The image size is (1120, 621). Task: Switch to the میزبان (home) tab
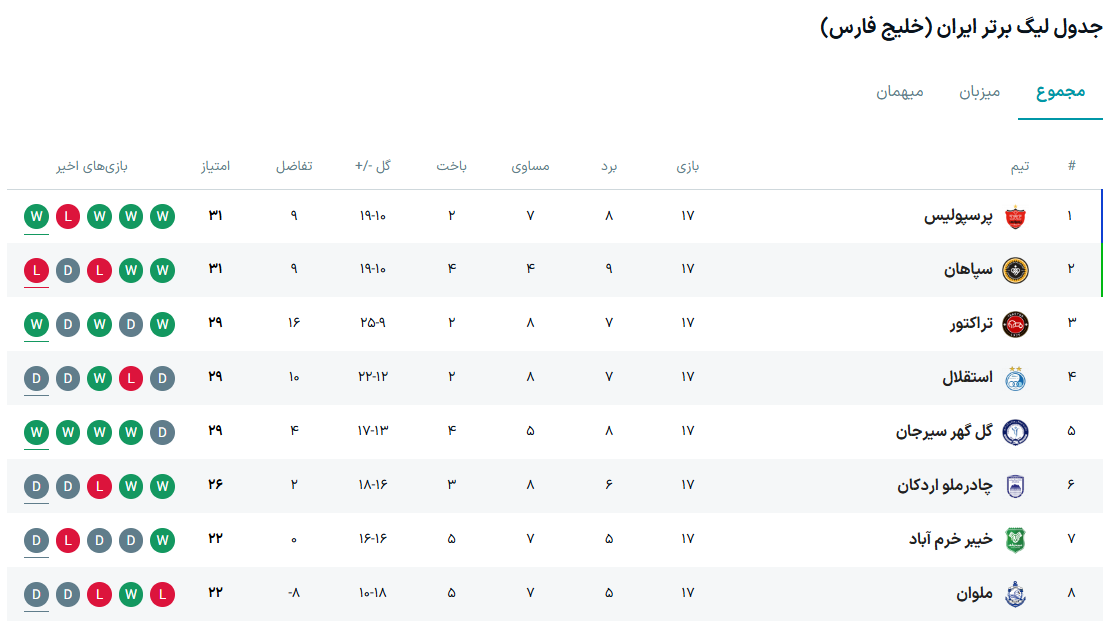tap(980, 93)
